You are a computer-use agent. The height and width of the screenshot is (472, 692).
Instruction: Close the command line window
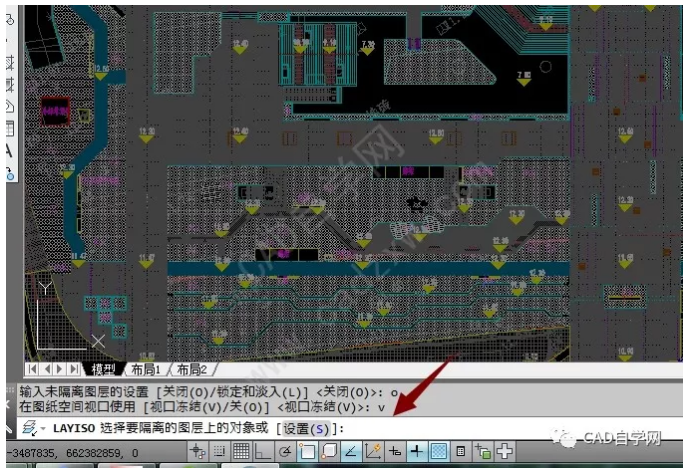[x=8, y=404]
